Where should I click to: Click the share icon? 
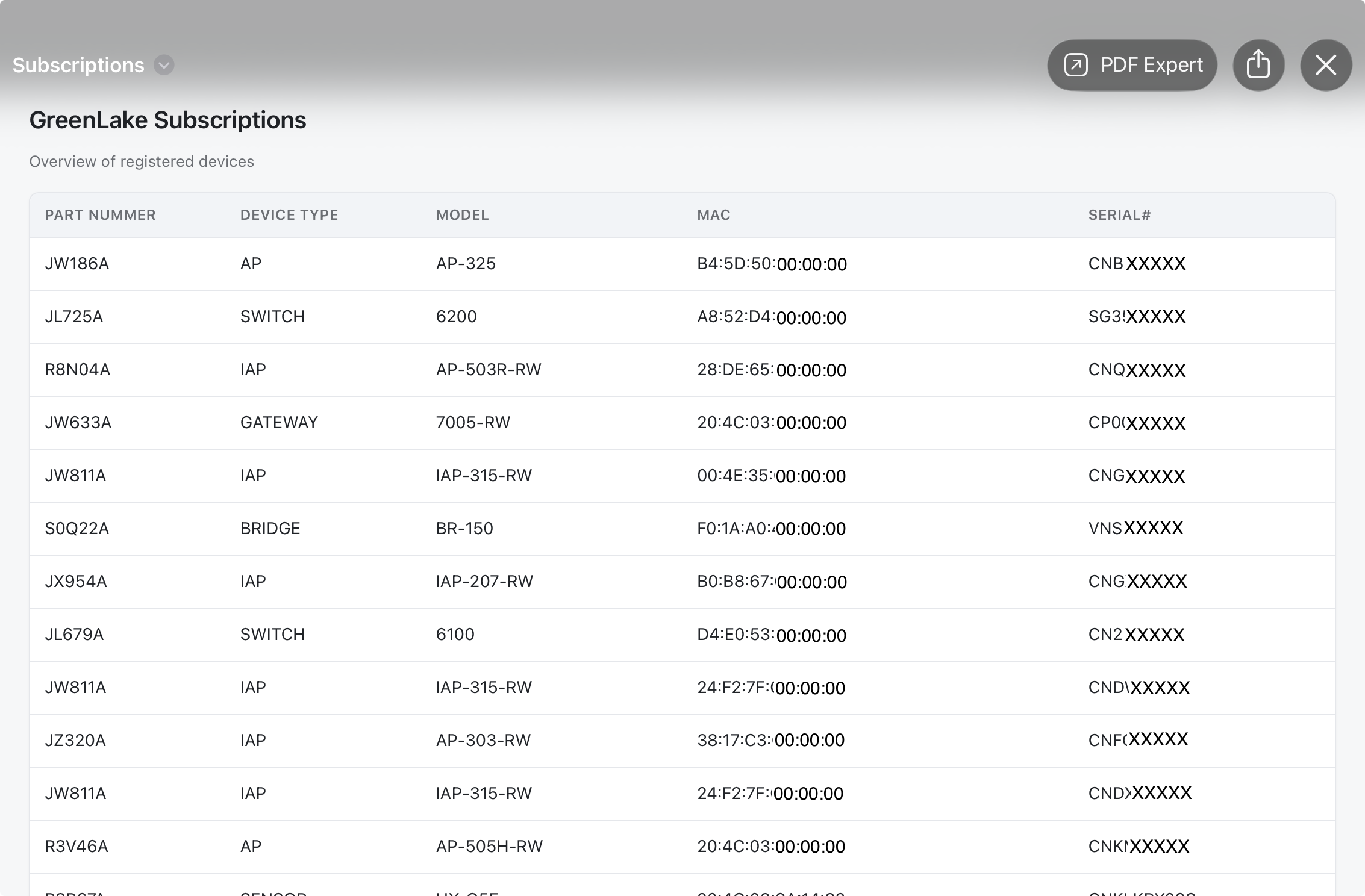1258,65
